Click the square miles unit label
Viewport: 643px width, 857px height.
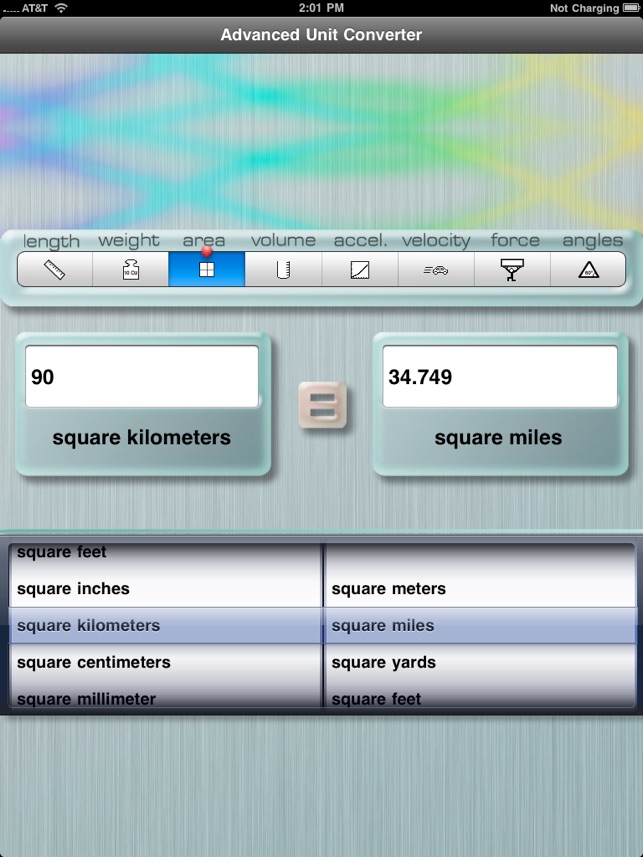498,438
